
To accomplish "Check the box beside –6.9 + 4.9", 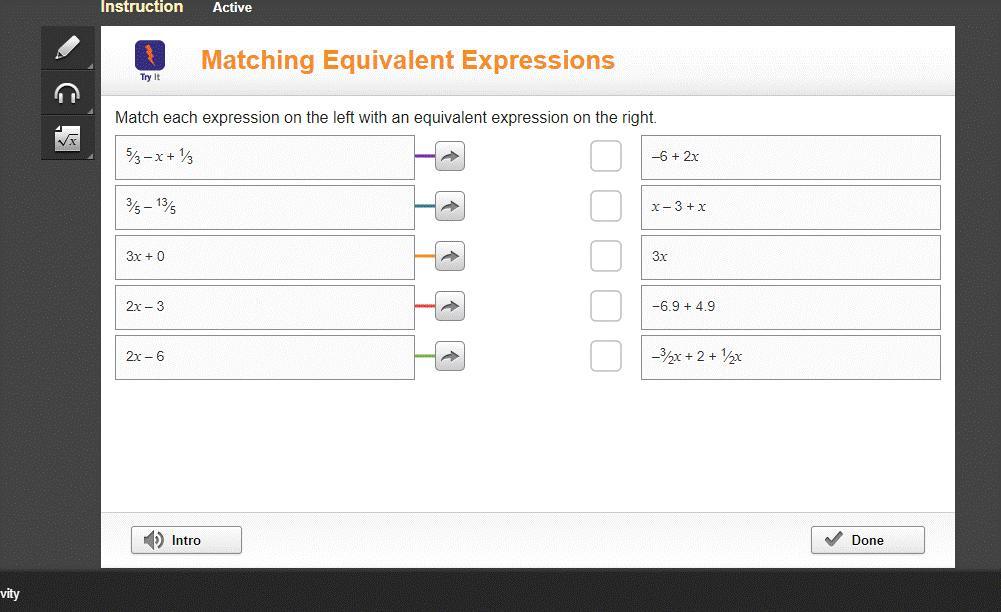I will [606, 306].
